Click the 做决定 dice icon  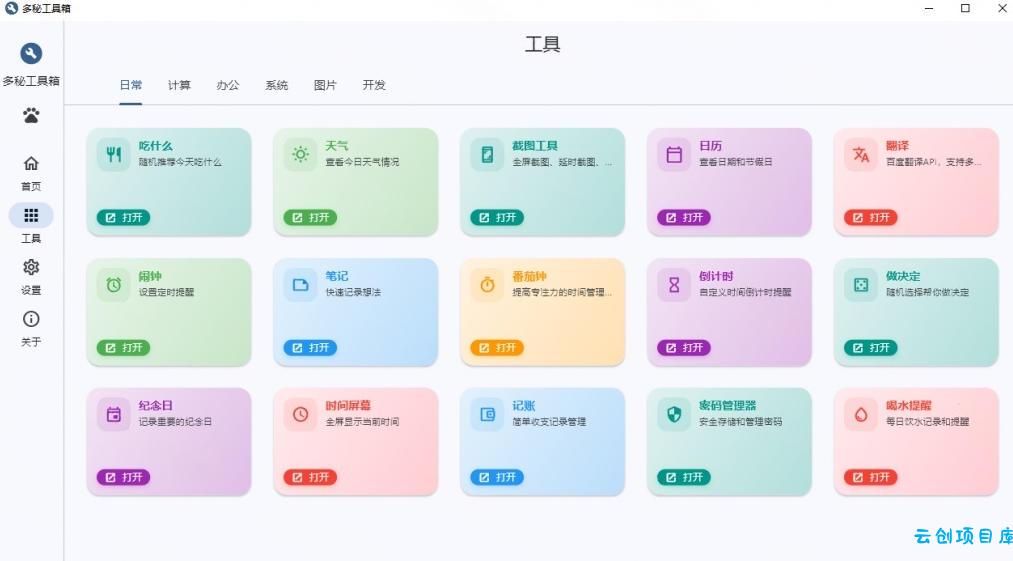pyautogui.click(x=861, y=285)
